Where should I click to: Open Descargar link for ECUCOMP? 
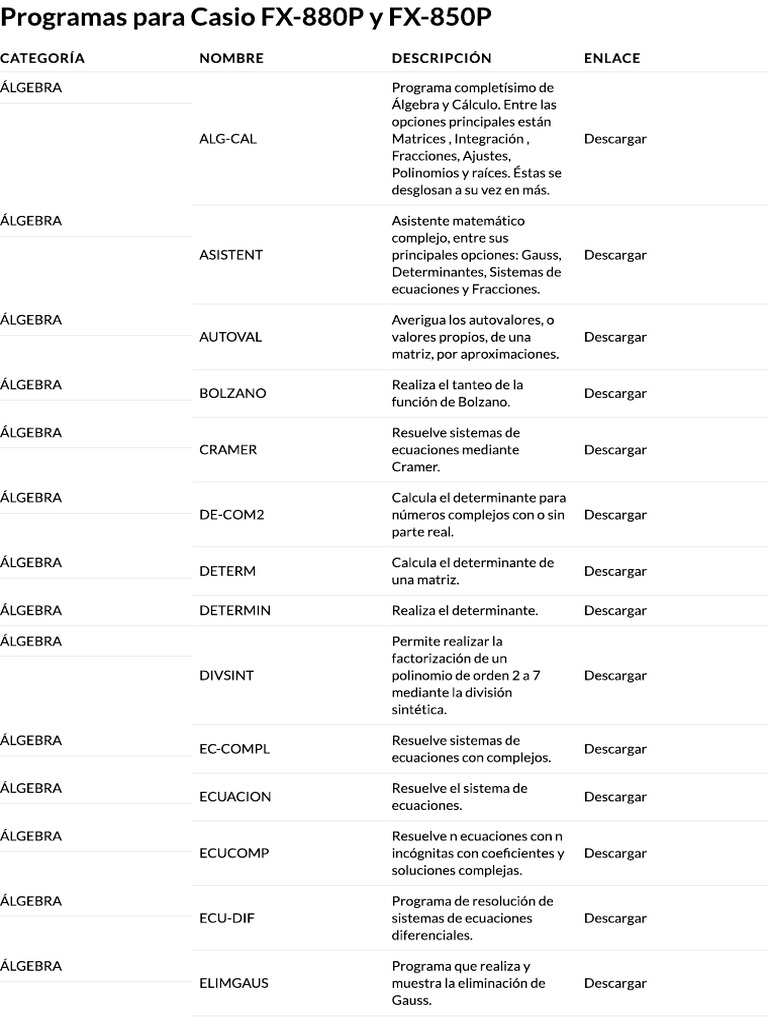pos(615,853)
